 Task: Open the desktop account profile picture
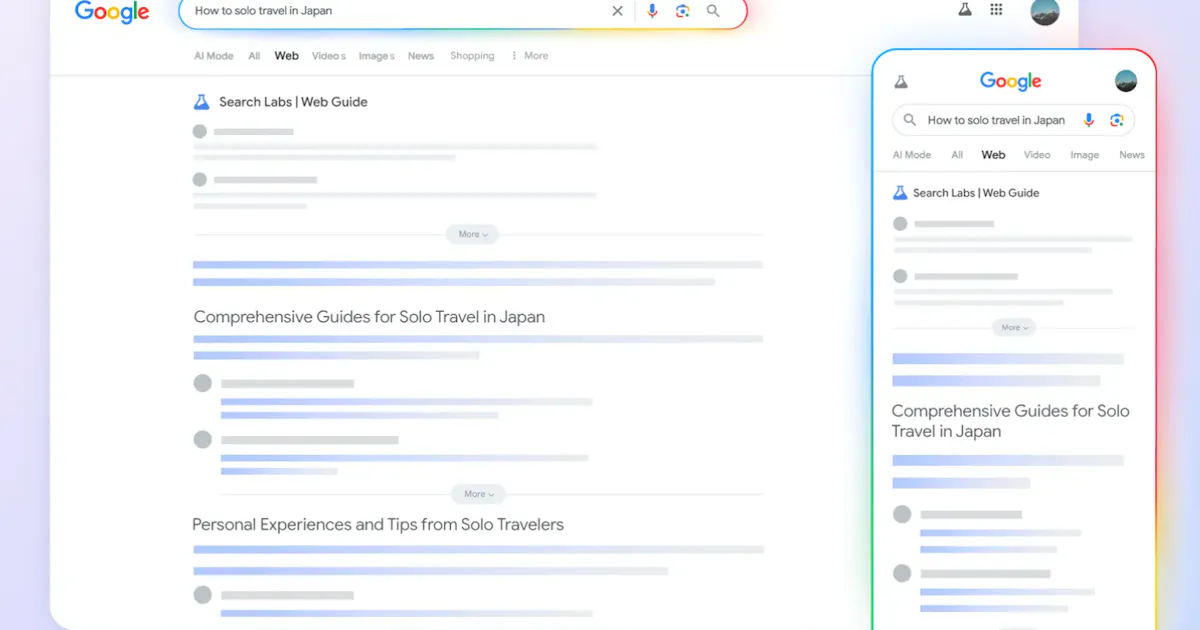[1045, 10]
